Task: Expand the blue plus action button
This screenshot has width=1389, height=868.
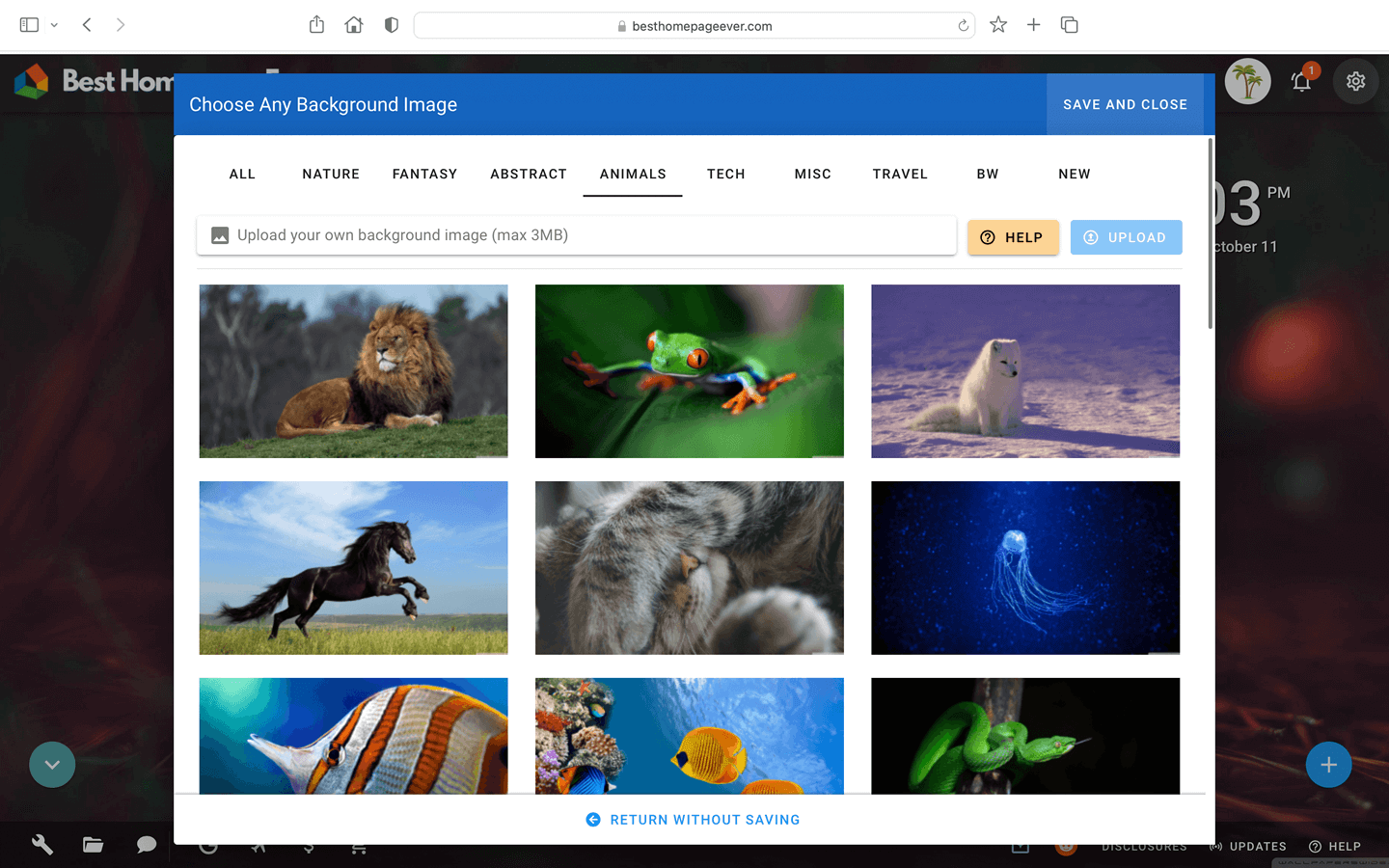Action: [x=1328, y=764]
